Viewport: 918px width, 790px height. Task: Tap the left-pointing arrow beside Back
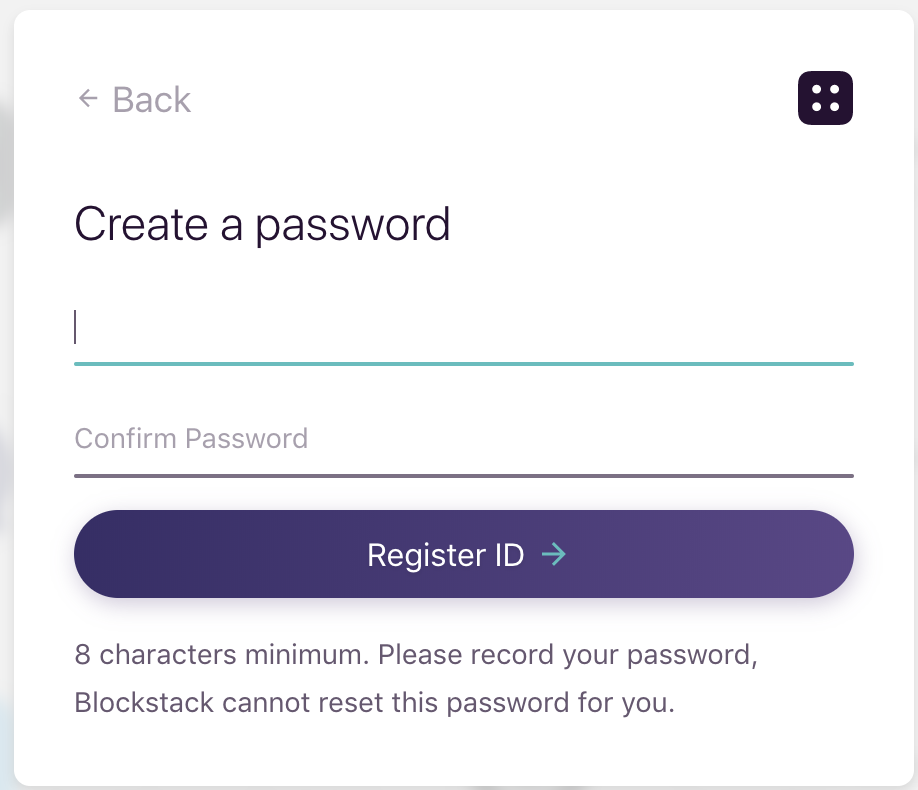[x=87, y=98]
